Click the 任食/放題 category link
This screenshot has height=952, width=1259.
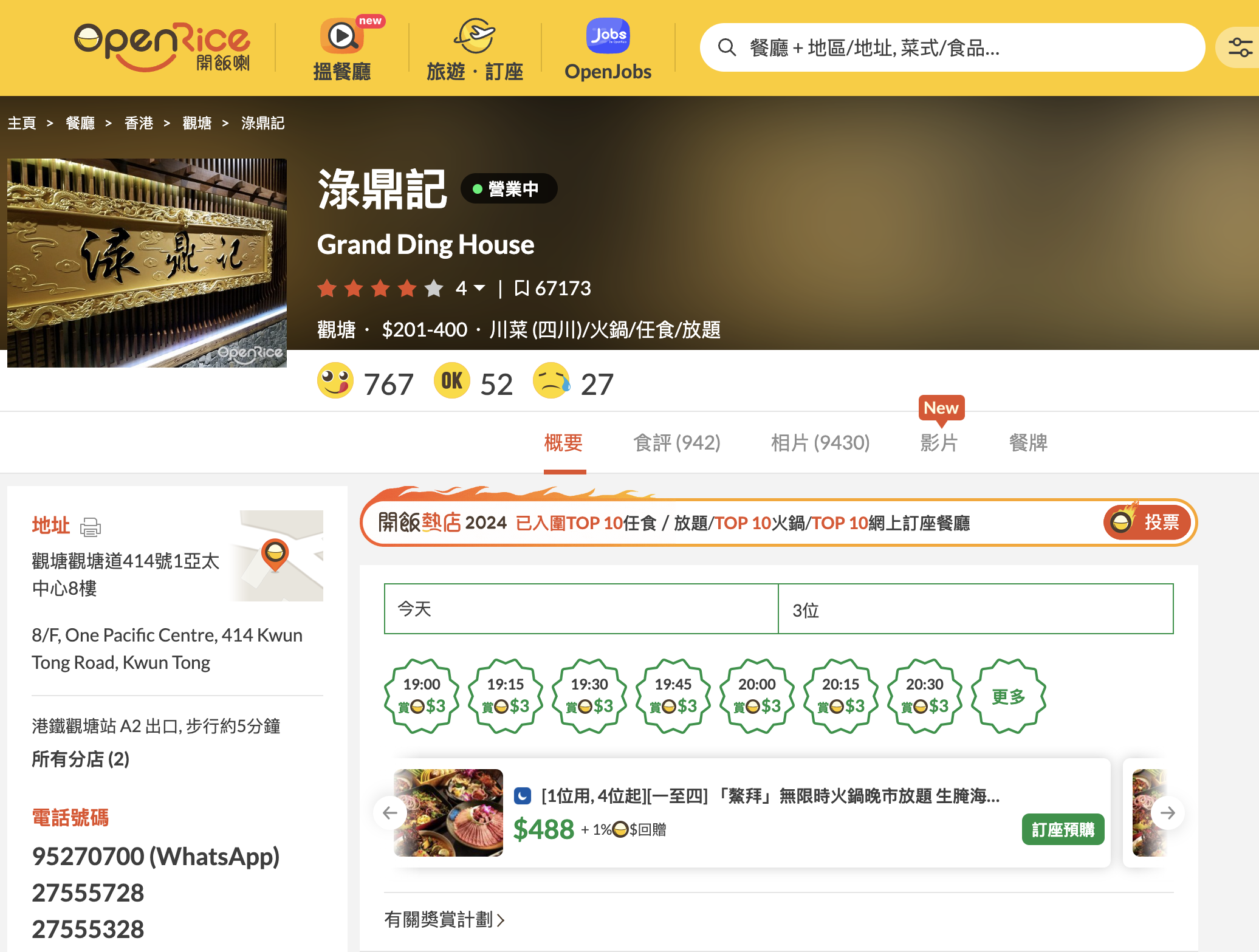point(678,330)
